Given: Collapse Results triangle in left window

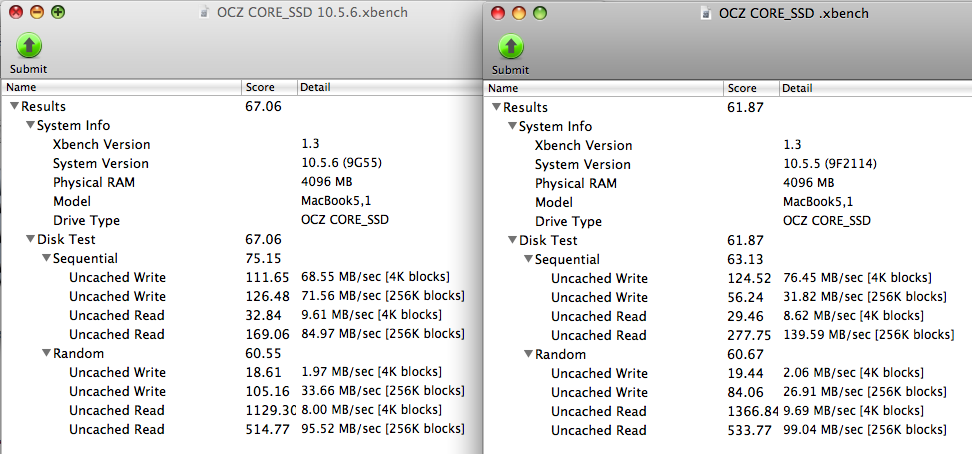Looking at the screenshot, I should pos(15,107).
